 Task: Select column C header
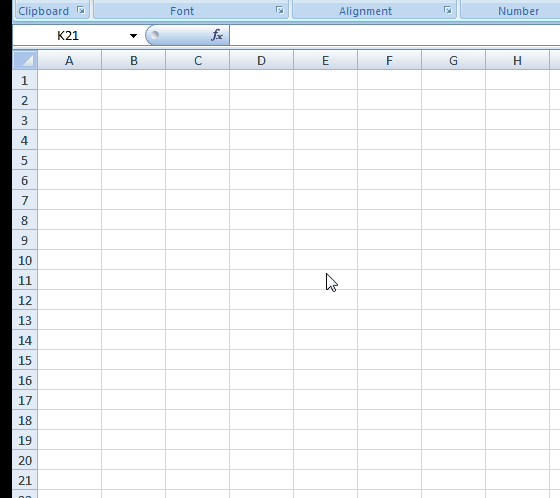pos(198,60)
